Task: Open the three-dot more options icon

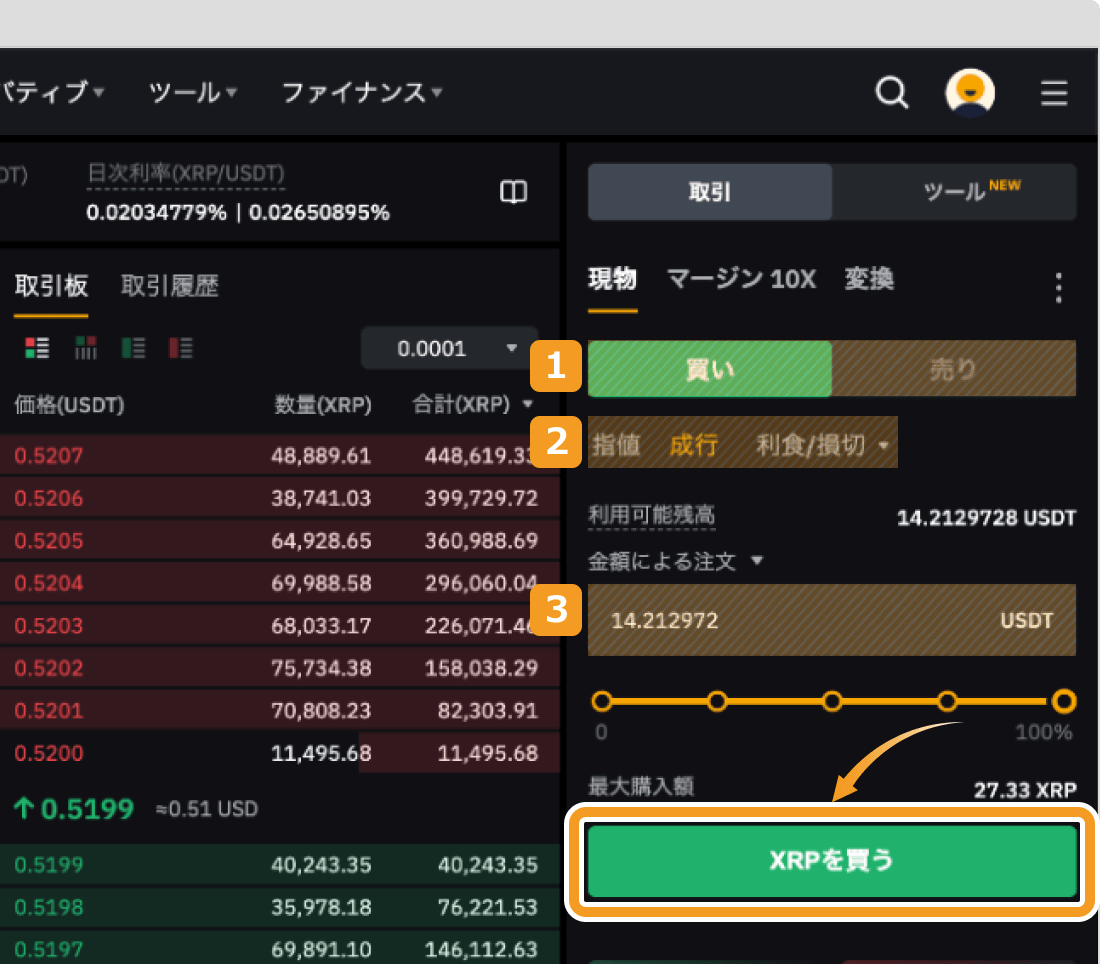Action: click(1059, 288)
